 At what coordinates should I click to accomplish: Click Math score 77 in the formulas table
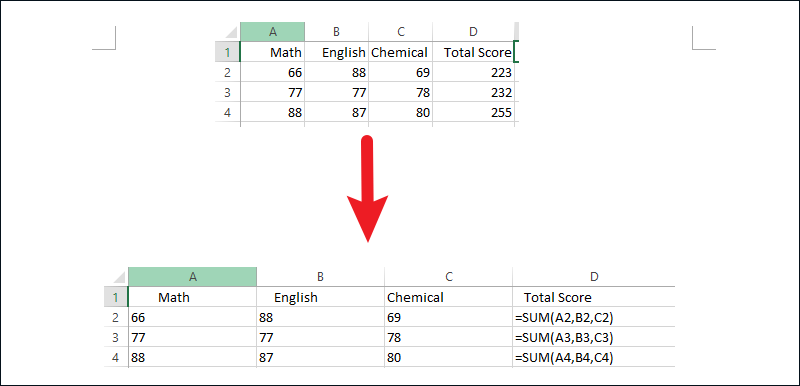(192, 338)
